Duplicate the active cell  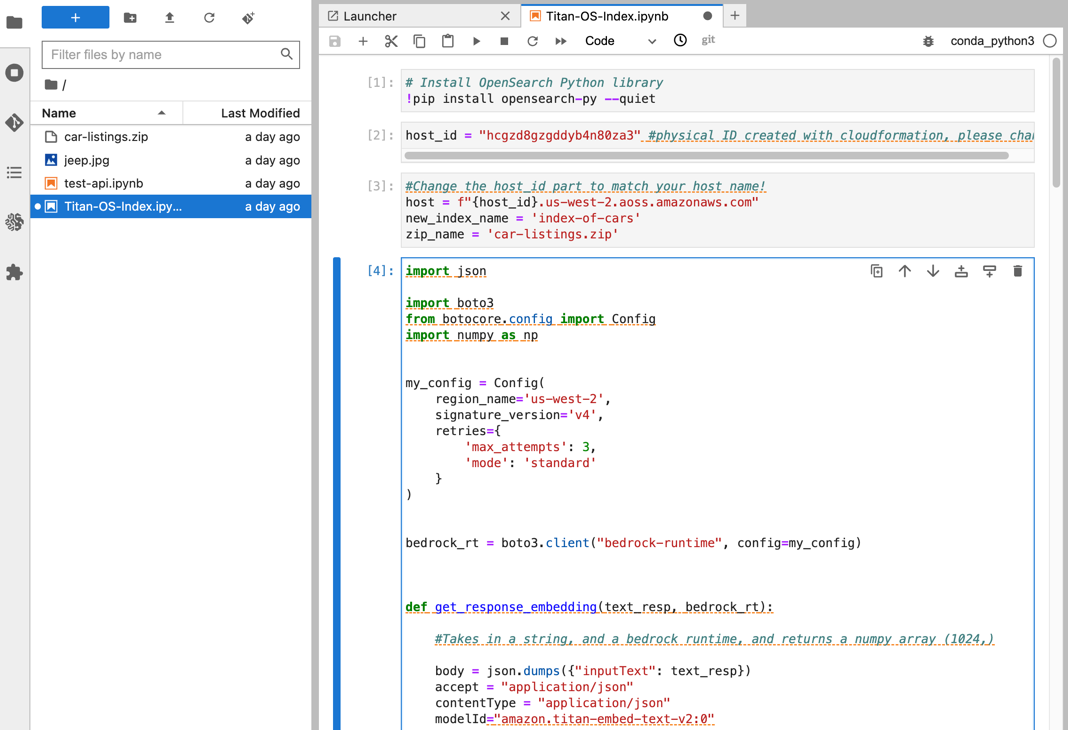click(x=877, y=271)
